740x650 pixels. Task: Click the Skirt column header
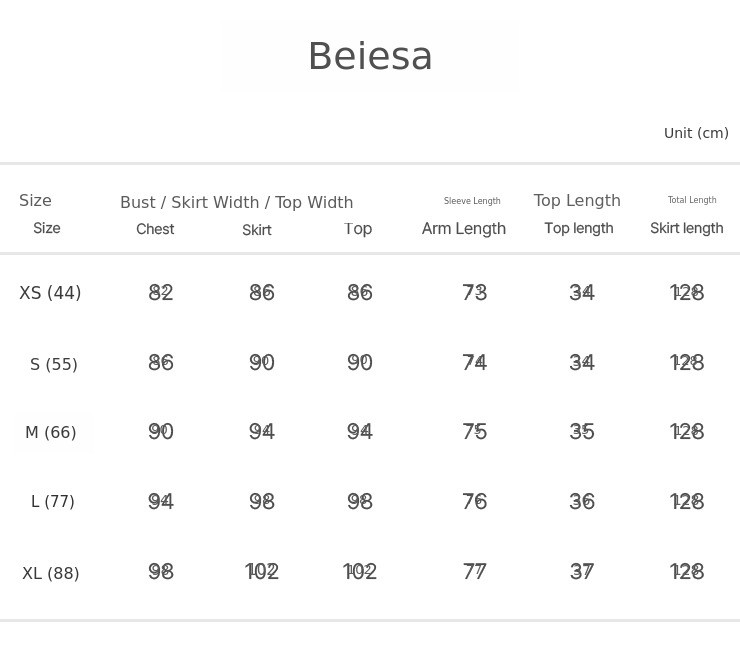[257, 230]
